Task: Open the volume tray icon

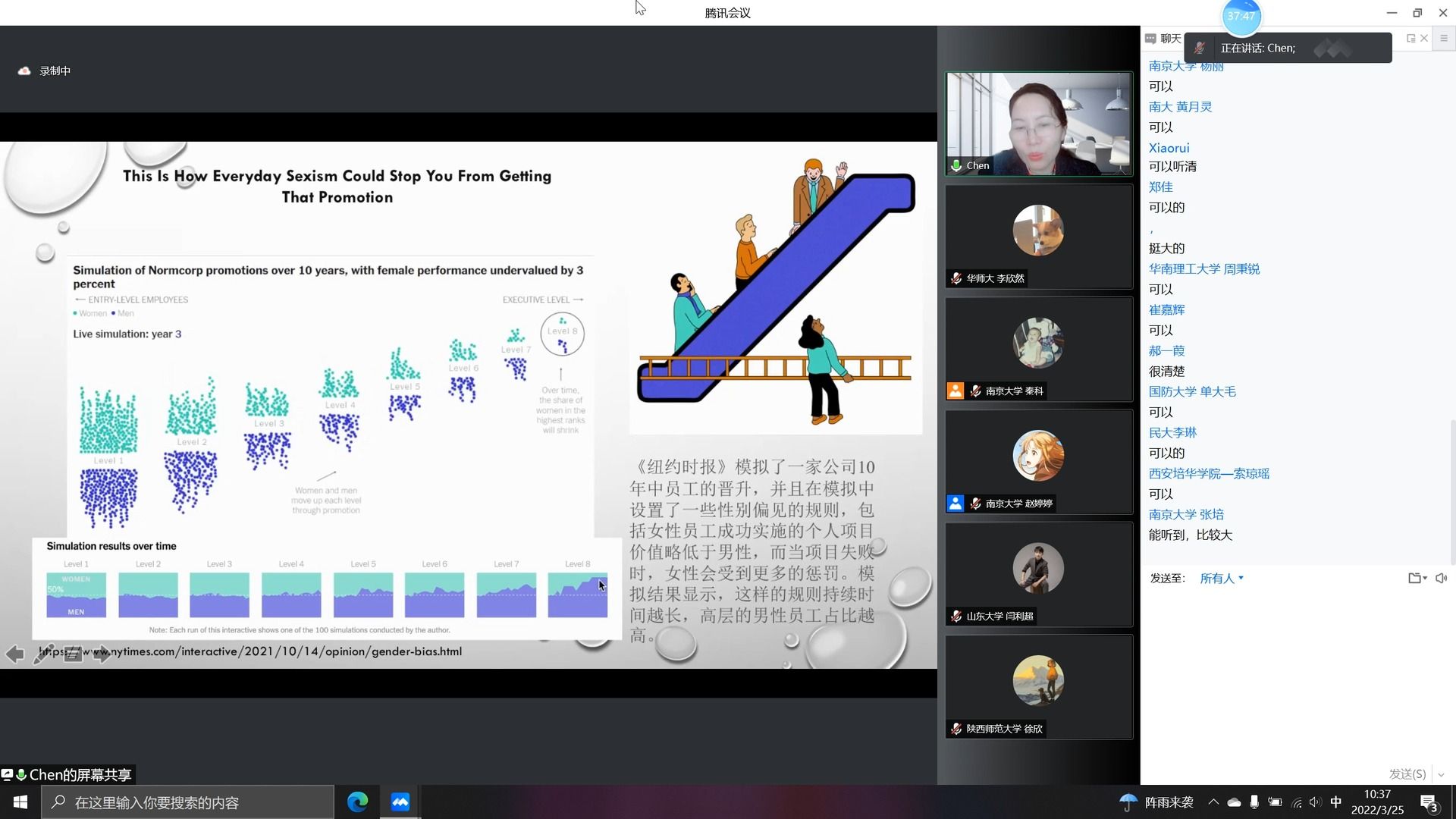Action: coord(1315,802)
